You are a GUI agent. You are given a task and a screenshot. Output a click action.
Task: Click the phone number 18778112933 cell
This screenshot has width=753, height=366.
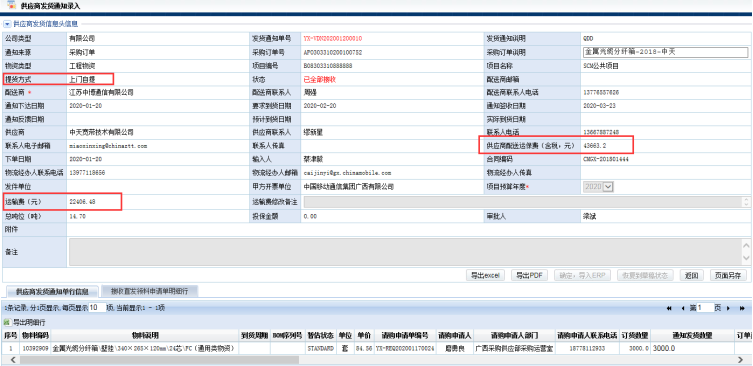click(586, 348)
